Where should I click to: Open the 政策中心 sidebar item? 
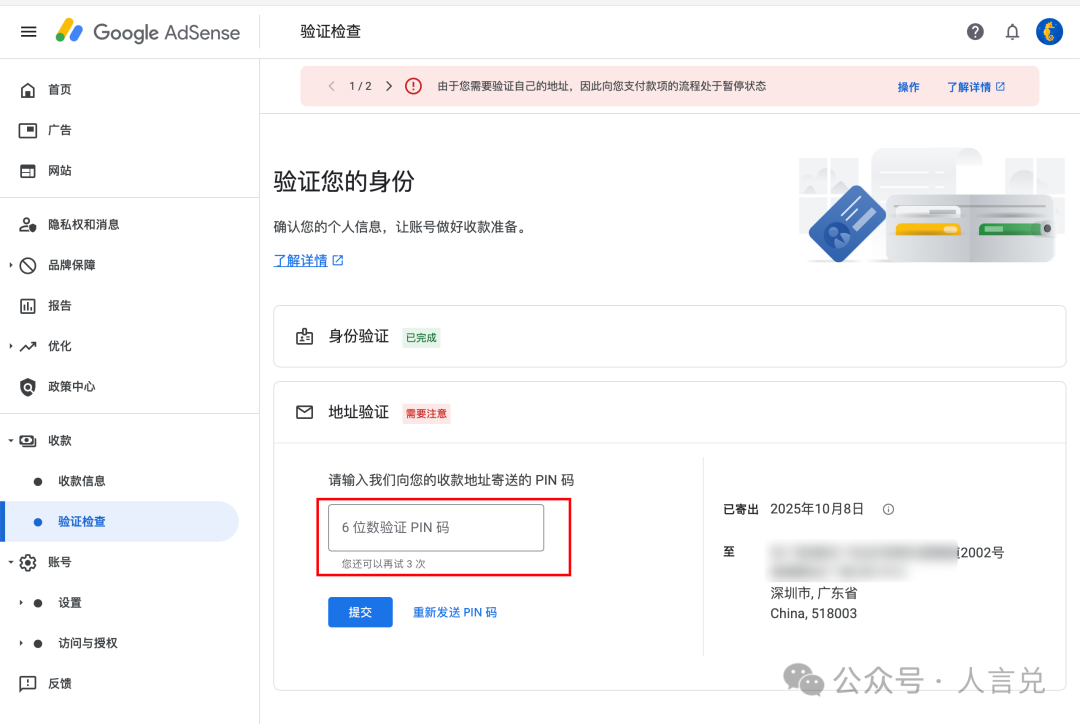pos(60,386)
